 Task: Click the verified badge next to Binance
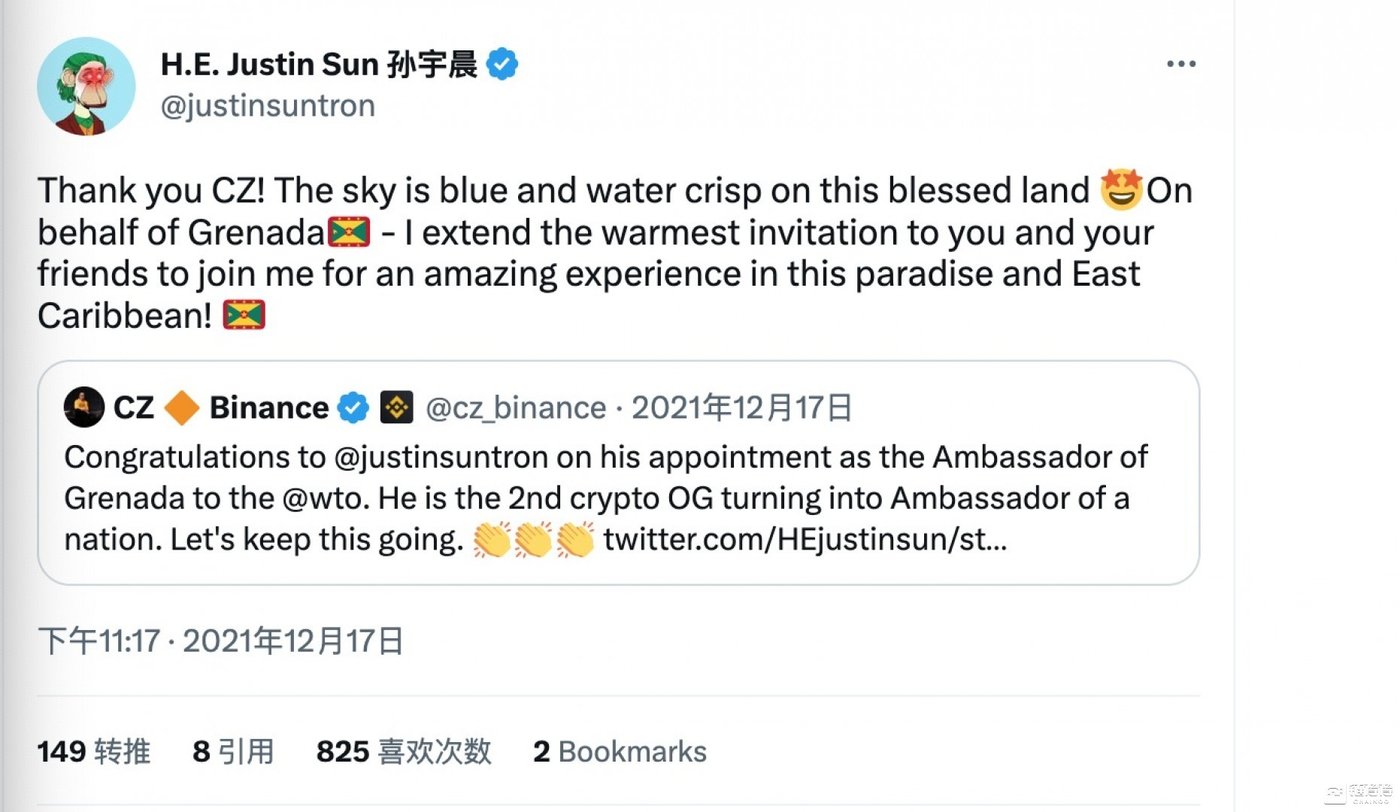pyautogui.click(x=353, y=408)
